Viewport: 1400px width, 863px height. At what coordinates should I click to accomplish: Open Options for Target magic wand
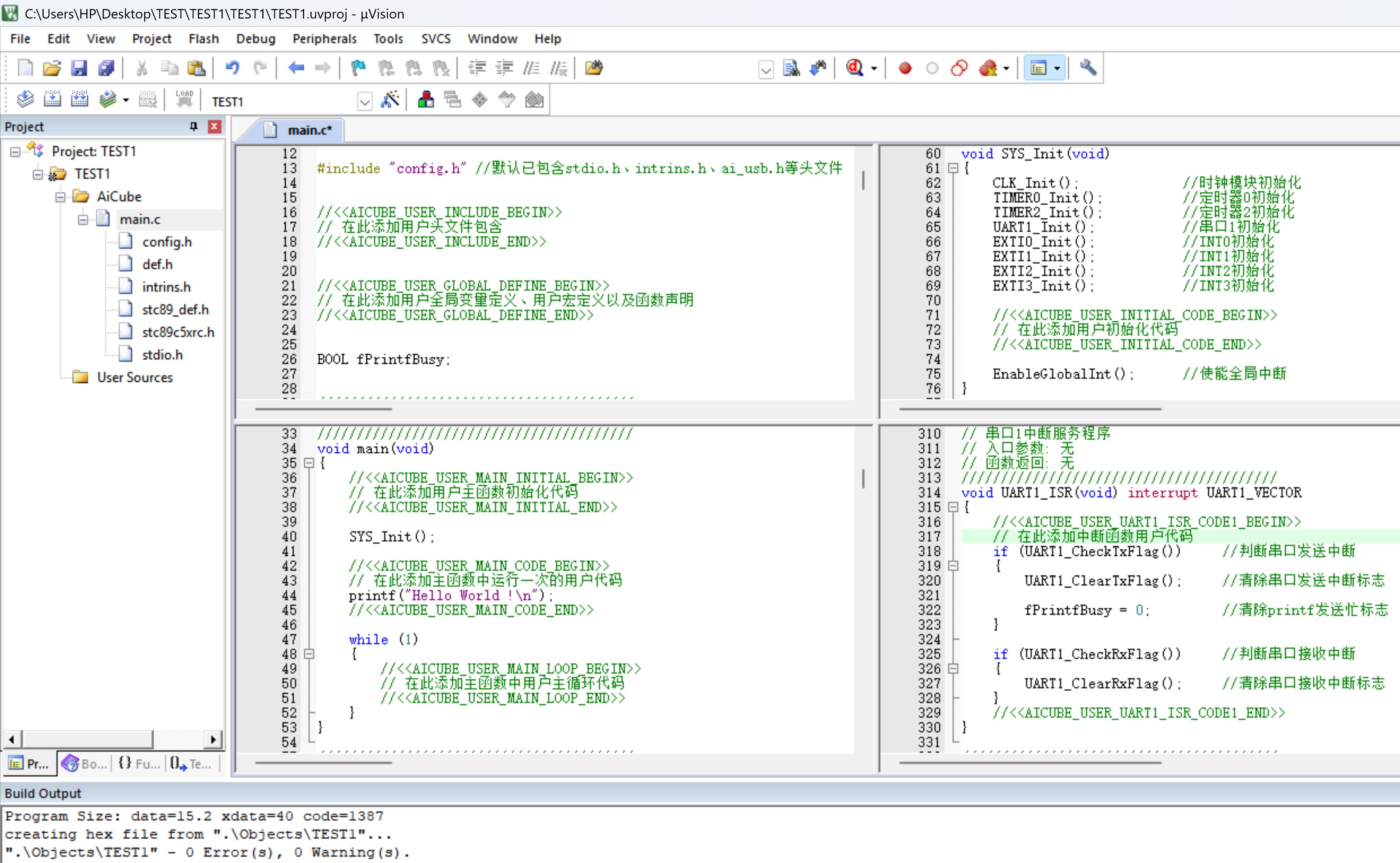pyautogui.click(x=390, y=100)
